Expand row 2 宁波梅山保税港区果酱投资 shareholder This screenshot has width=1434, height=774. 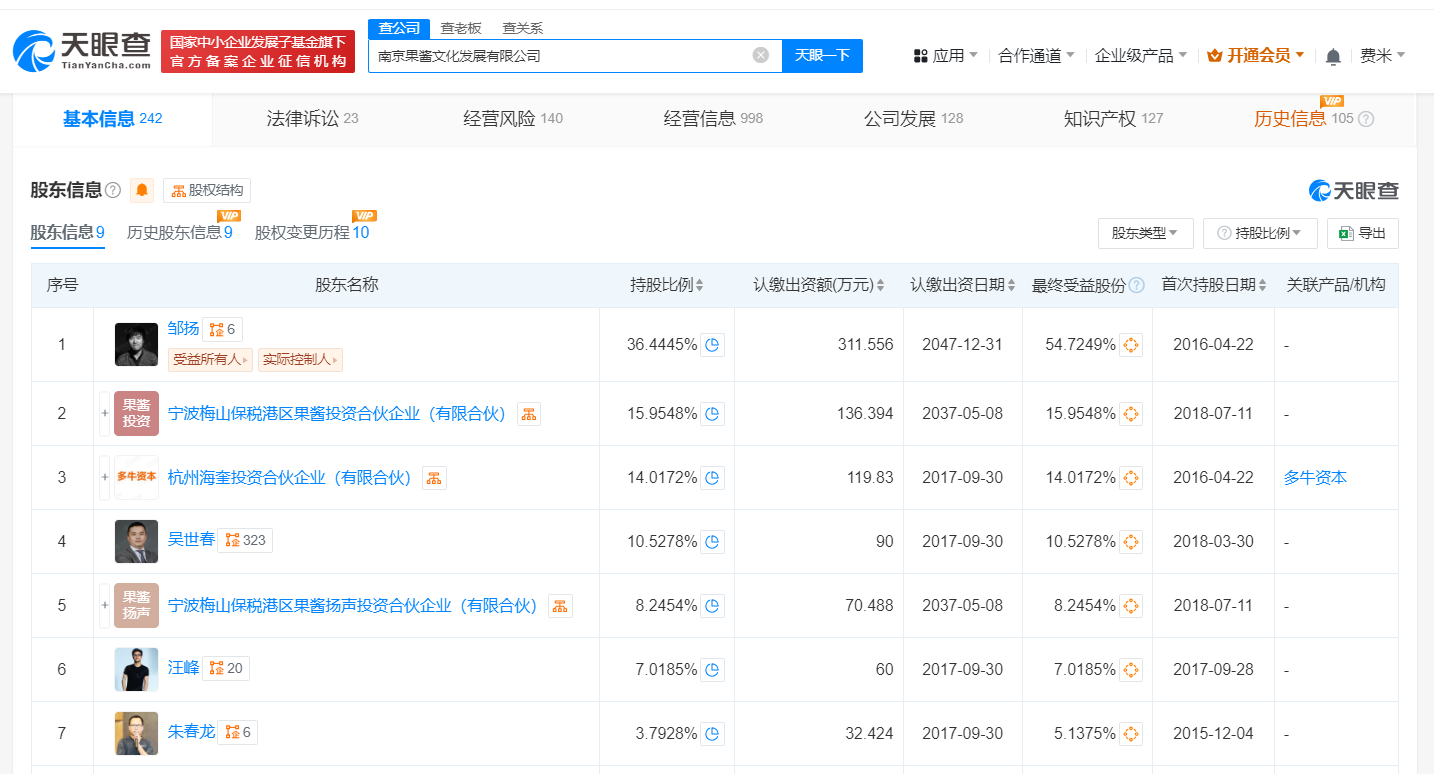tap(104, 413)
